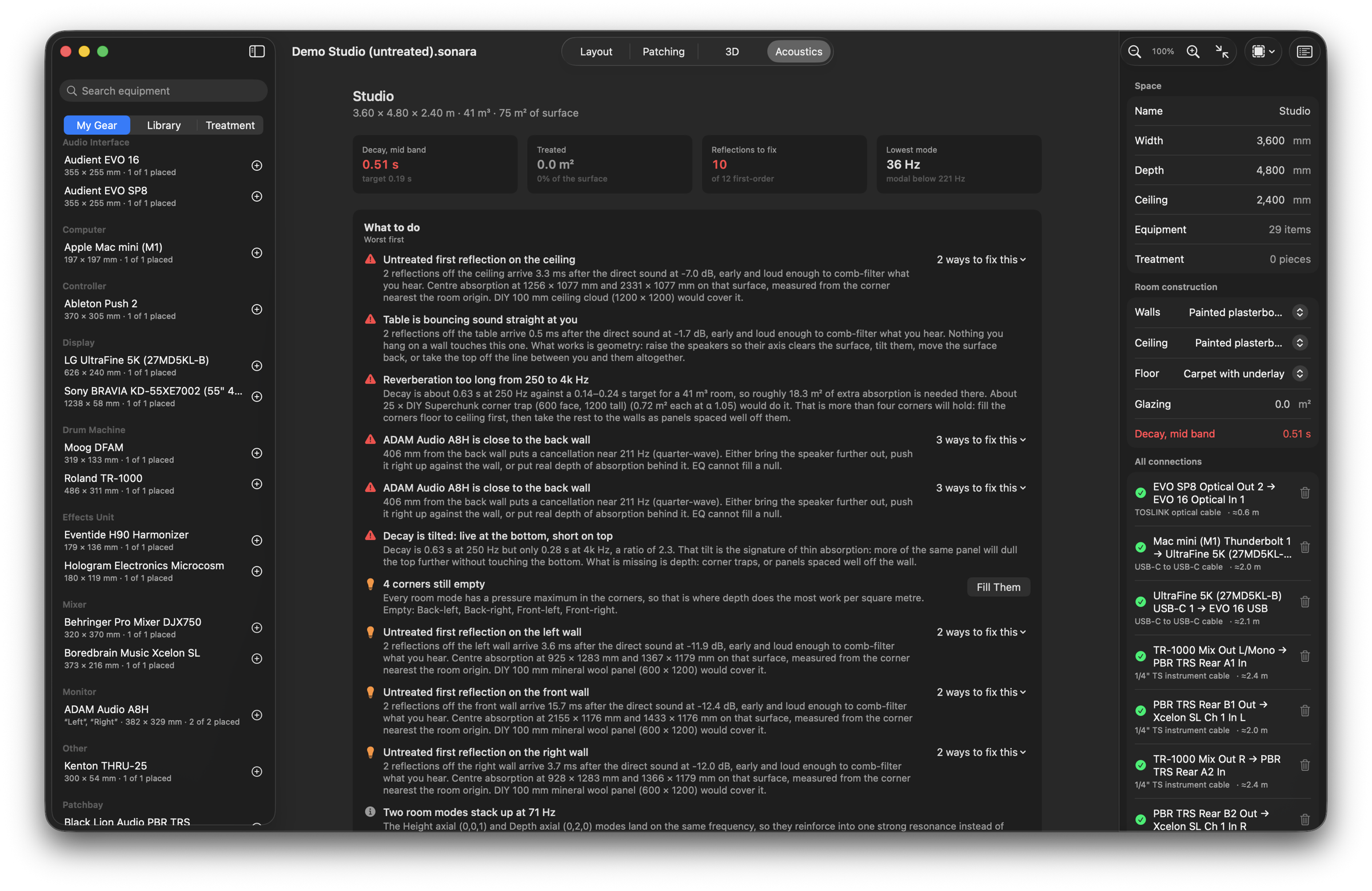Expand fixes for untreated front wall reflection
Screen dimensions: 1372x891
(x=981, y=692)
